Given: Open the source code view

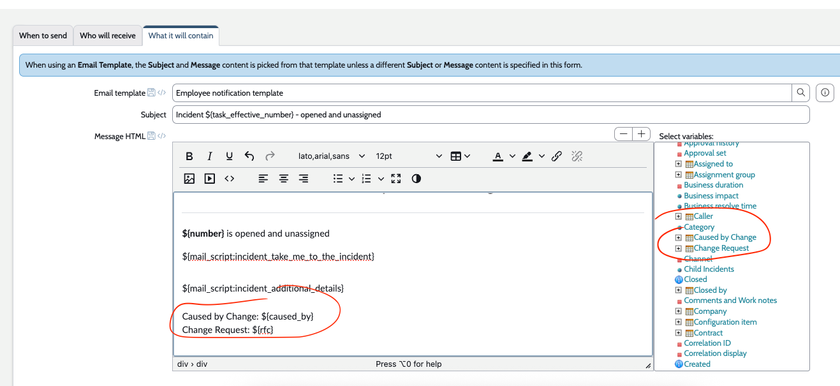Looking at the screenshot, I should point(229,178).
